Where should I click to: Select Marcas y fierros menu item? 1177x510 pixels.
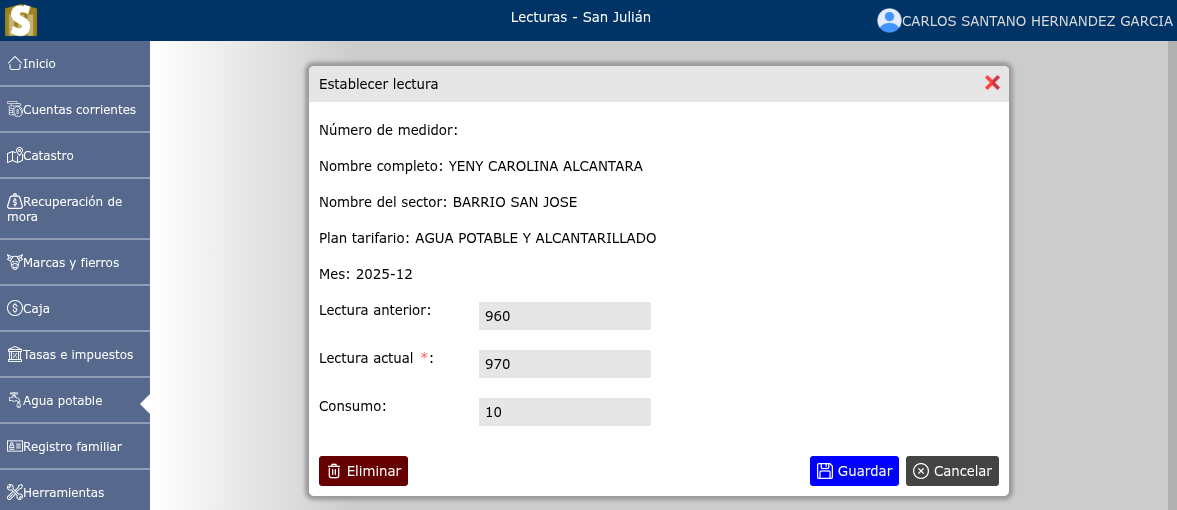[75, 263]
